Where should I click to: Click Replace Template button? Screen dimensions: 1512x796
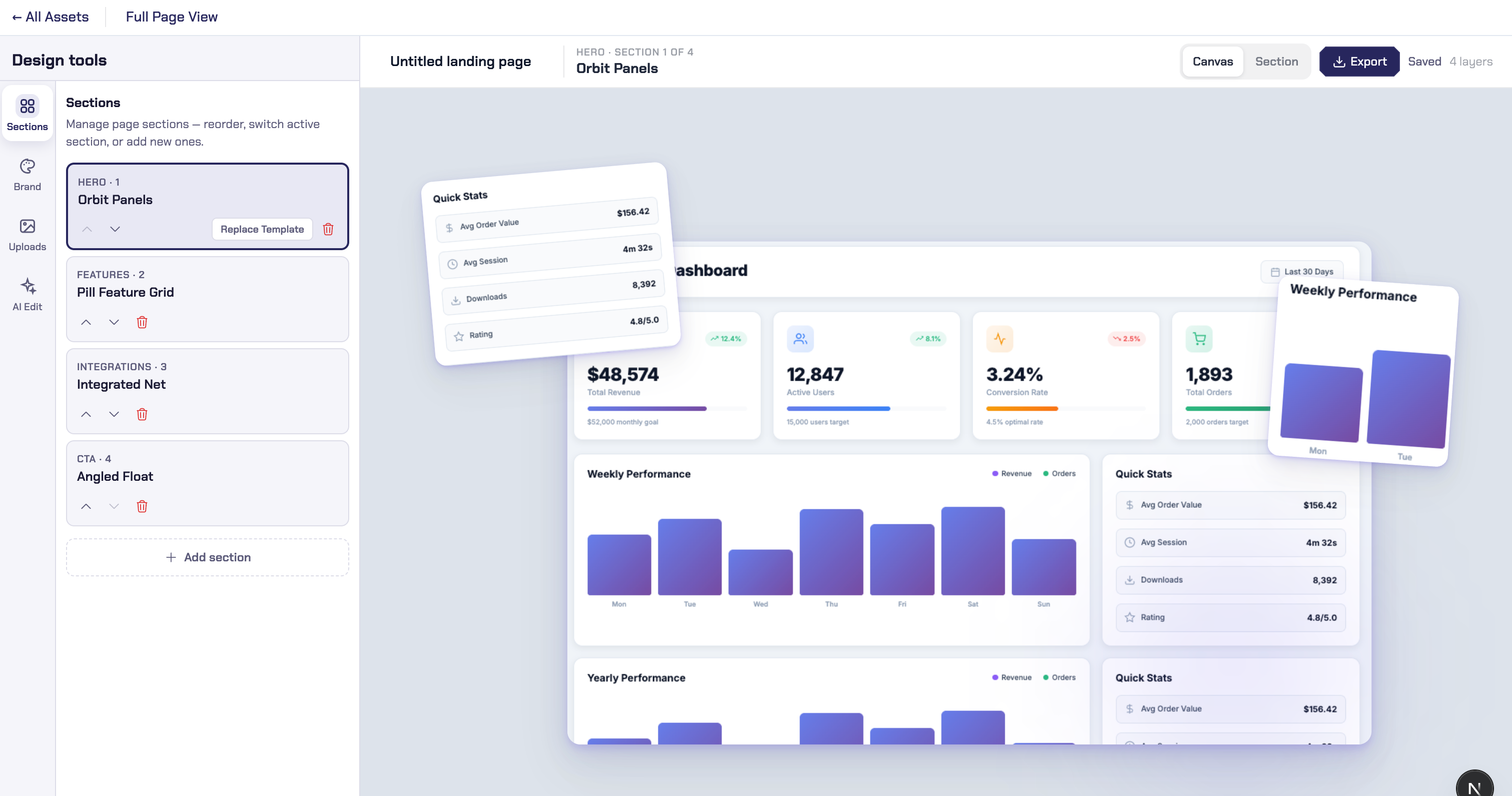click(x=262, y=229)
